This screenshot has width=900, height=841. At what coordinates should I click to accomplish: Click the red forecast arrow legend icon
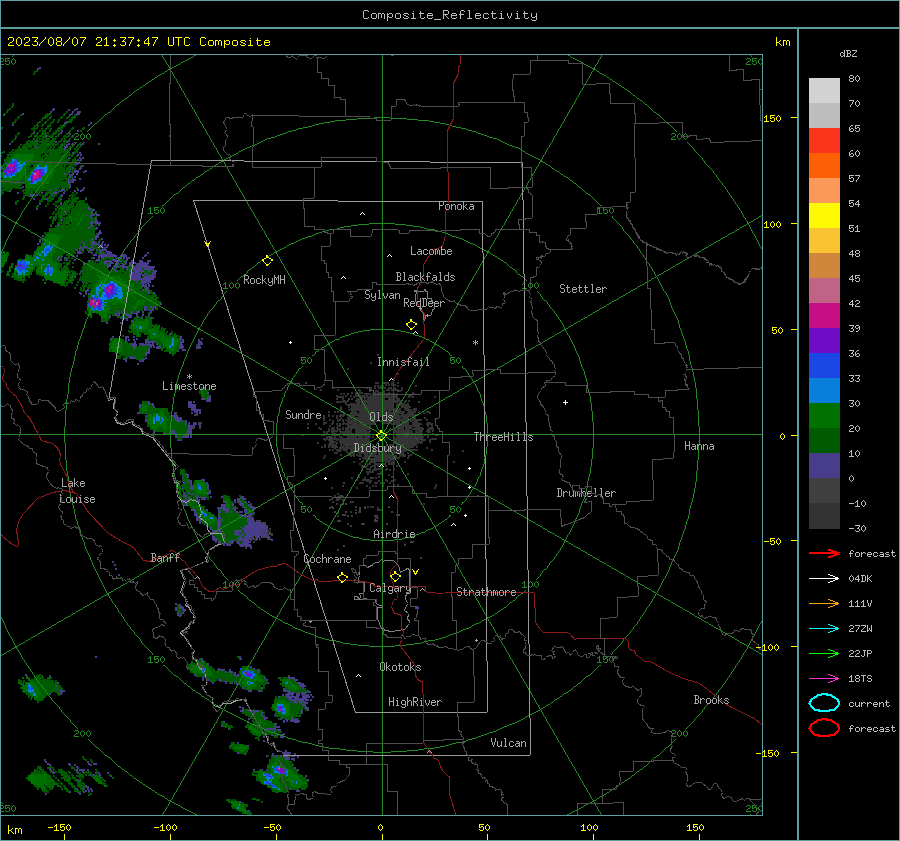tap(824, 553)
